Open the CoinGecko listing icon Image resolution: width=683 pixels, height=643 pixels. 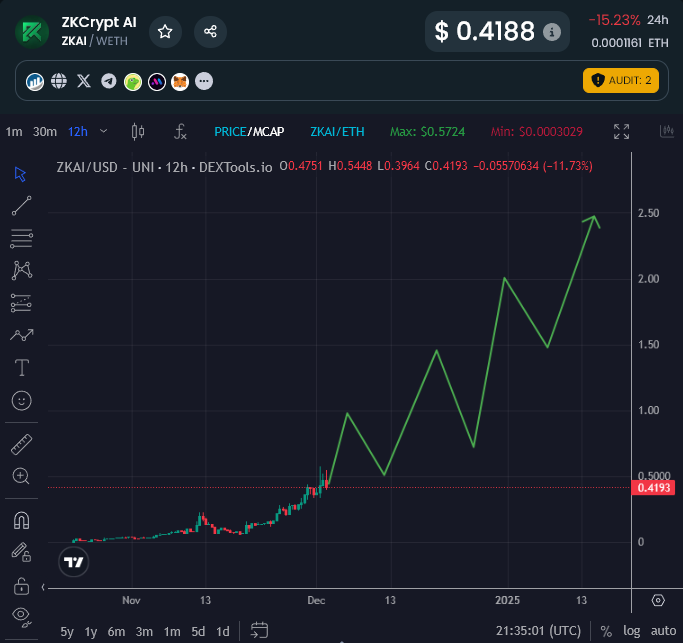point(133,81)
